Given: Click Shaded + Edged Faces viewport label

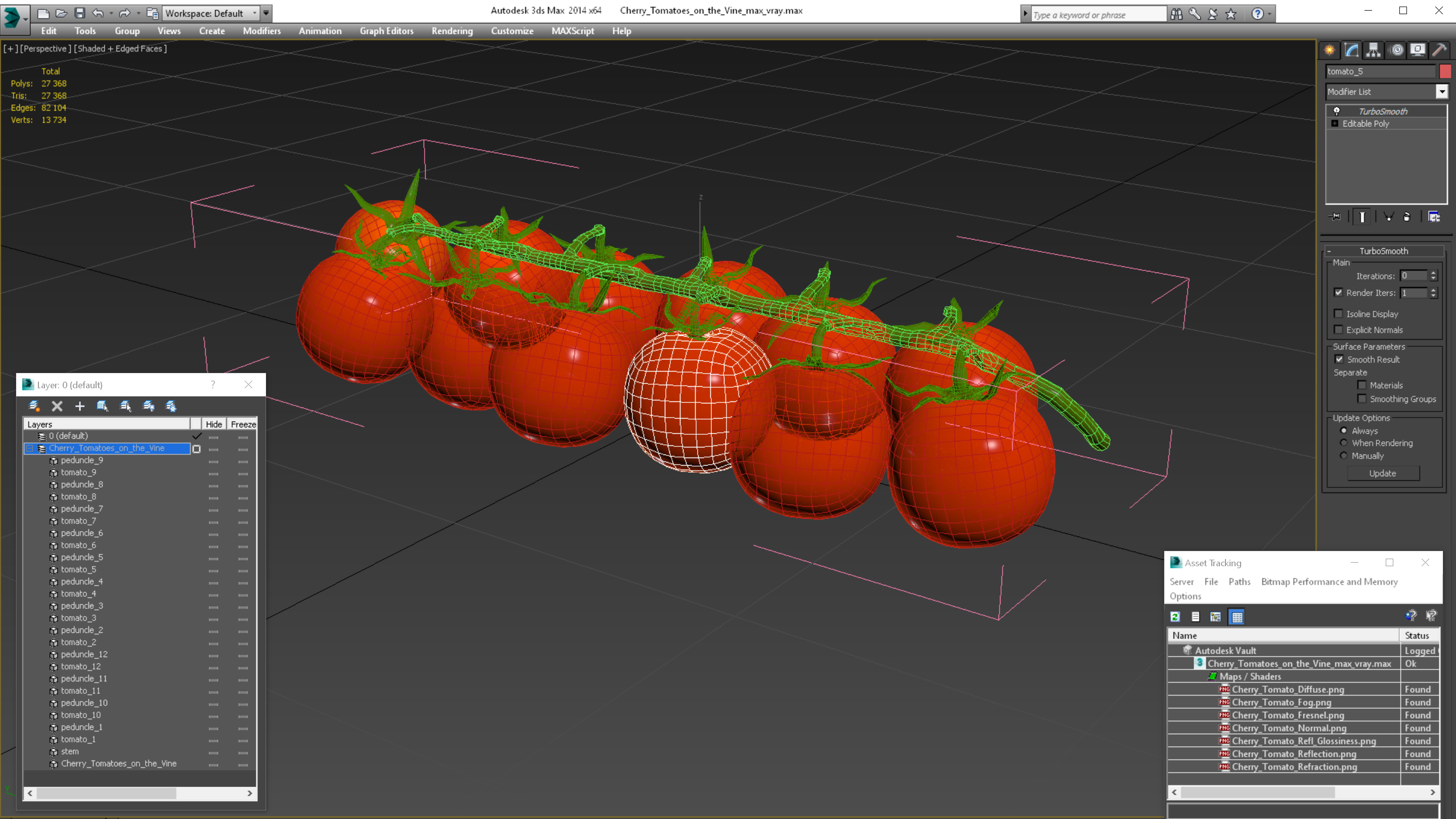Looking at the screenshot, I should tap(120, 49).
